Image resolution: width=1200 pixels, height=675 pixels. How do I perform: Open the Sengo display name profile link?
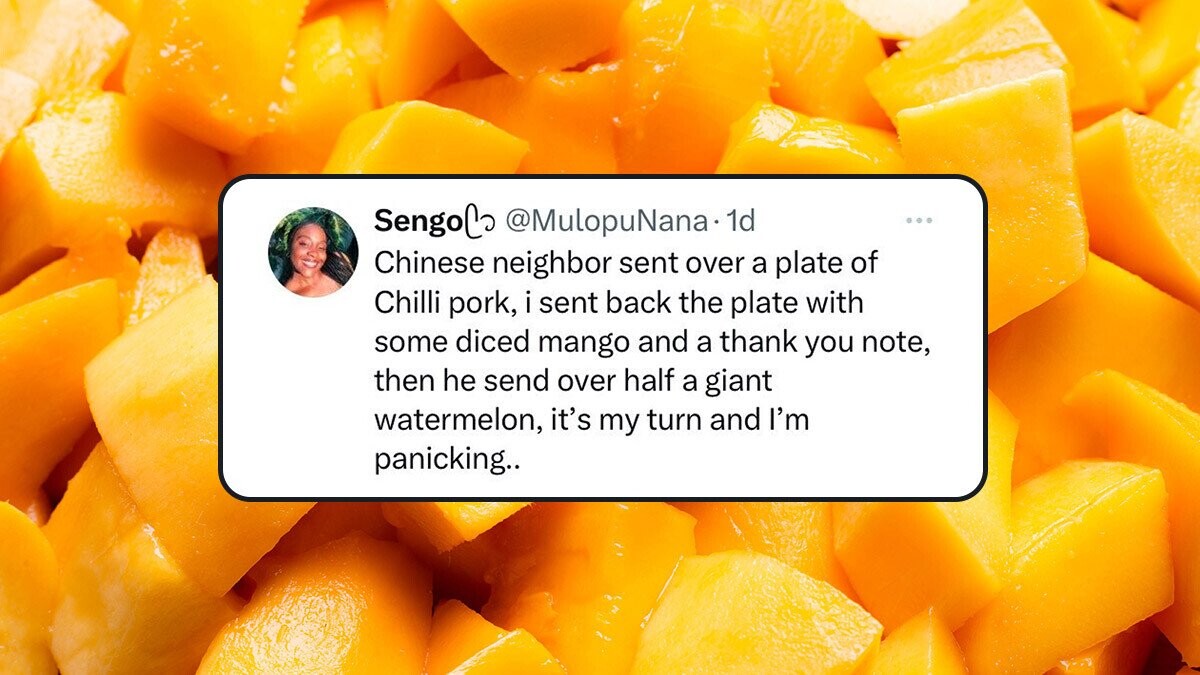pos(417,222)
